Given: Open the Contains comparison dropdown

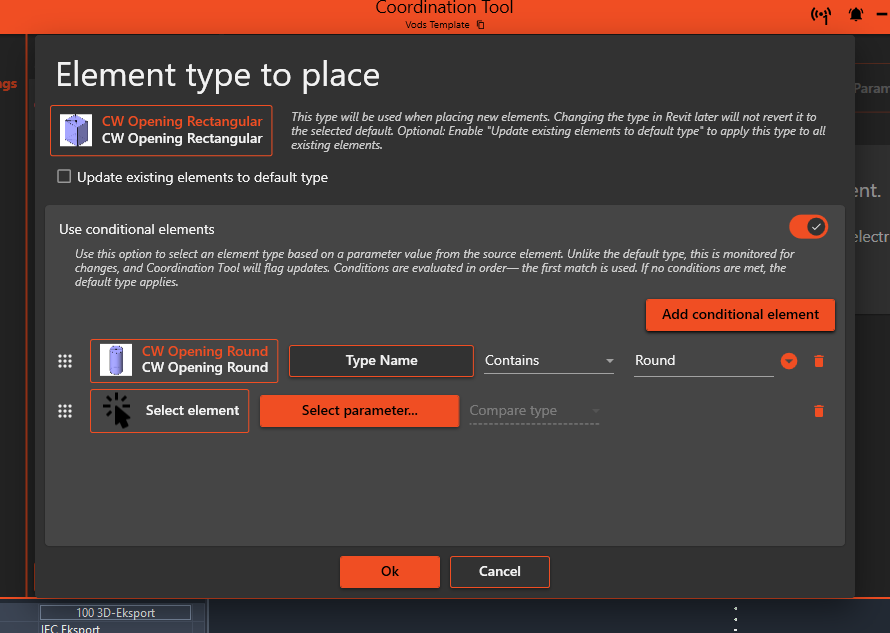Looking at the screenshot, I should (x=548, y=361).
